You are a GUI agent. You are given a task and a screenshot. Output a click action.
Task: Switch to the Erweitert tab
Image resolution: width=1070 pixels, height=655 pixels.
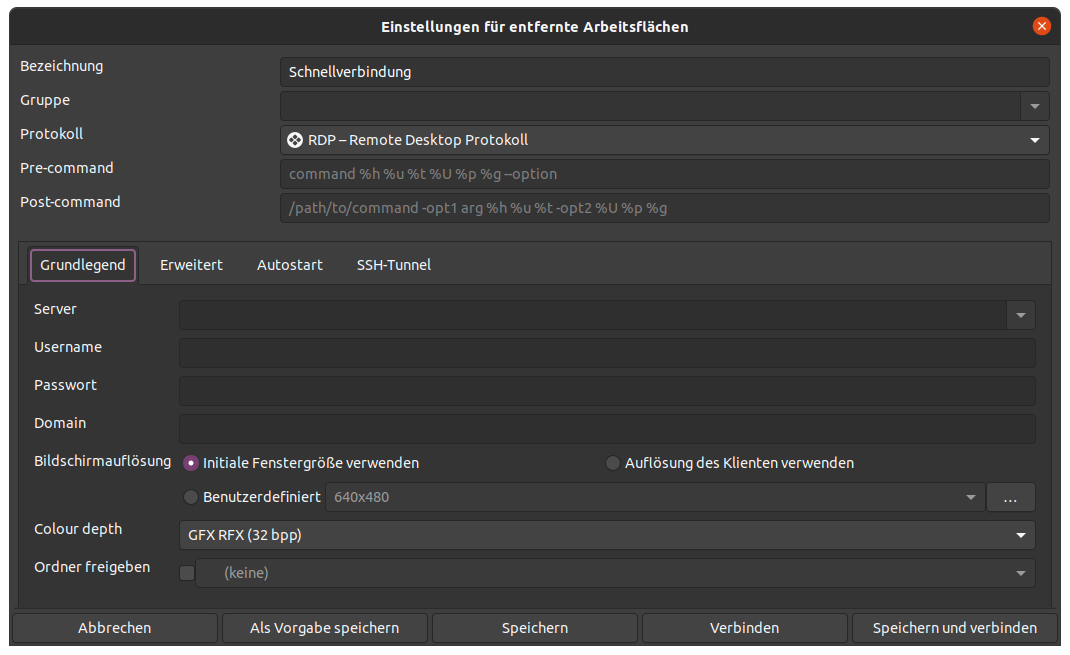[191, 265]
